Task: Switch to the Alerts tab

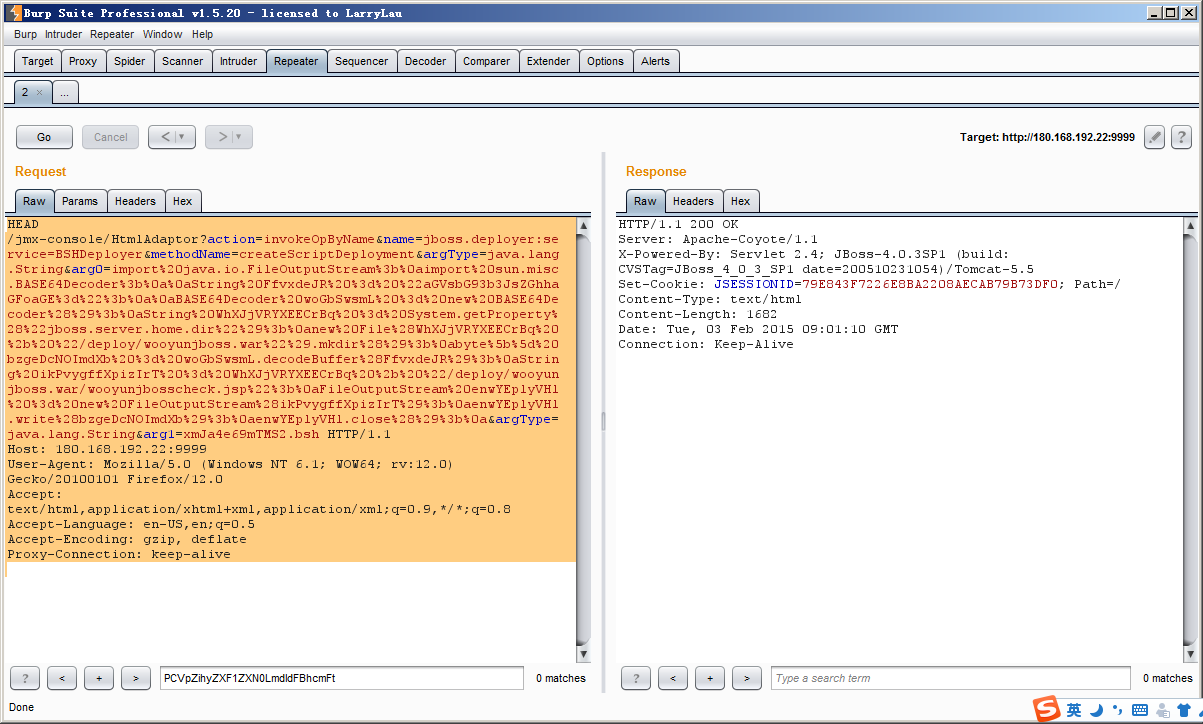Action: (x=656, y=61)
